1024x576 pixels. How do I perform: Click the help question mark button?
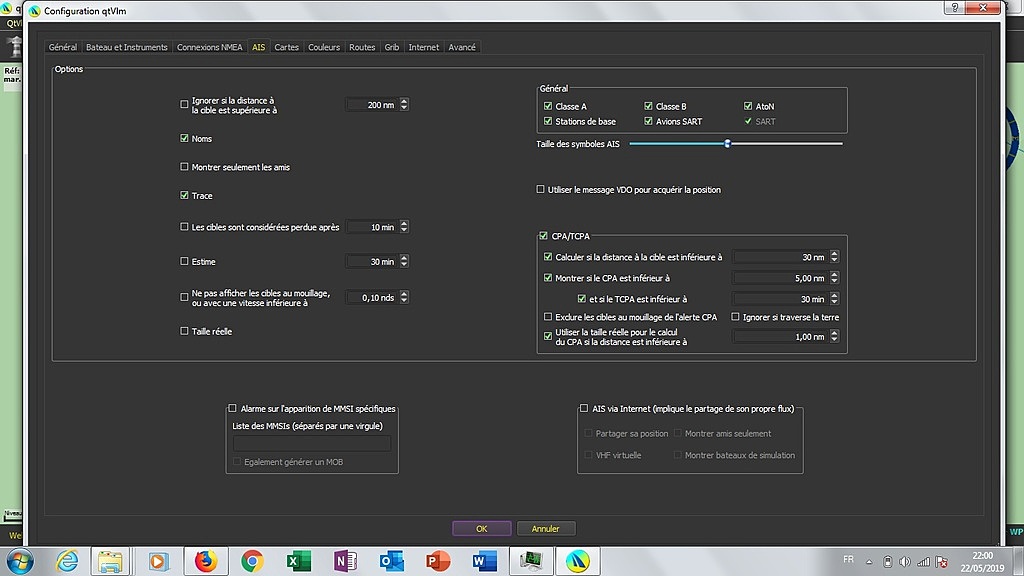pyautogui.click(x=955, y=7)
